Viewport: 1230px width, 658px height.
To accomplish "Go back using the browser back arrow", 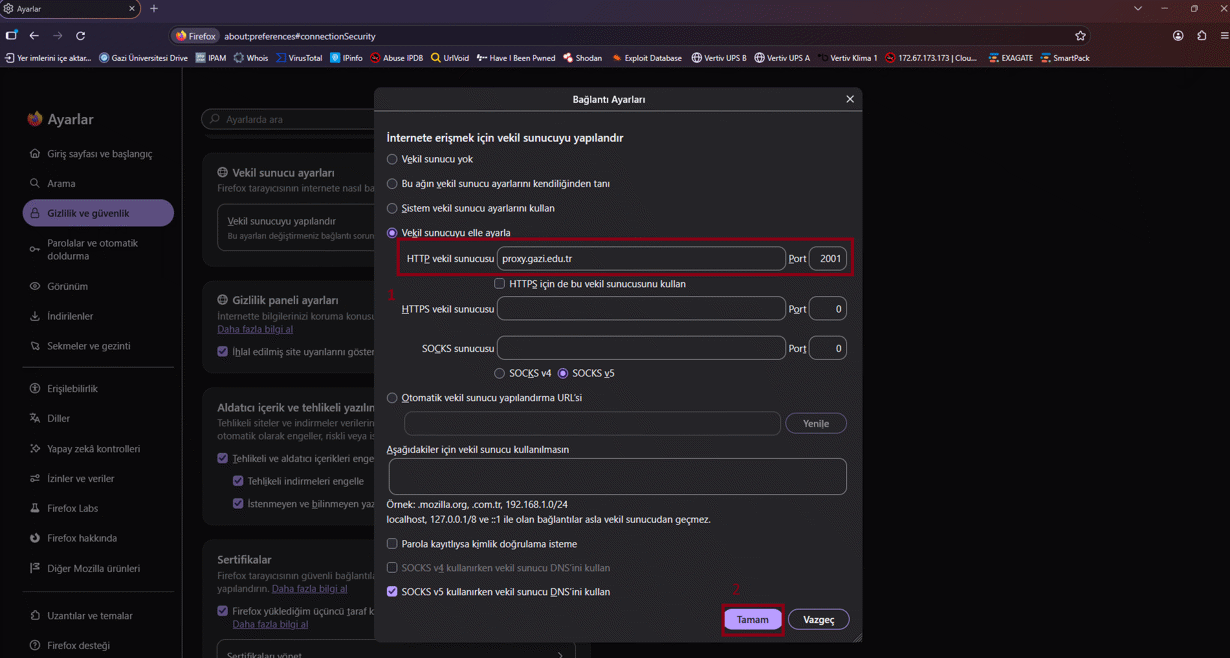I will pos(34,36).
